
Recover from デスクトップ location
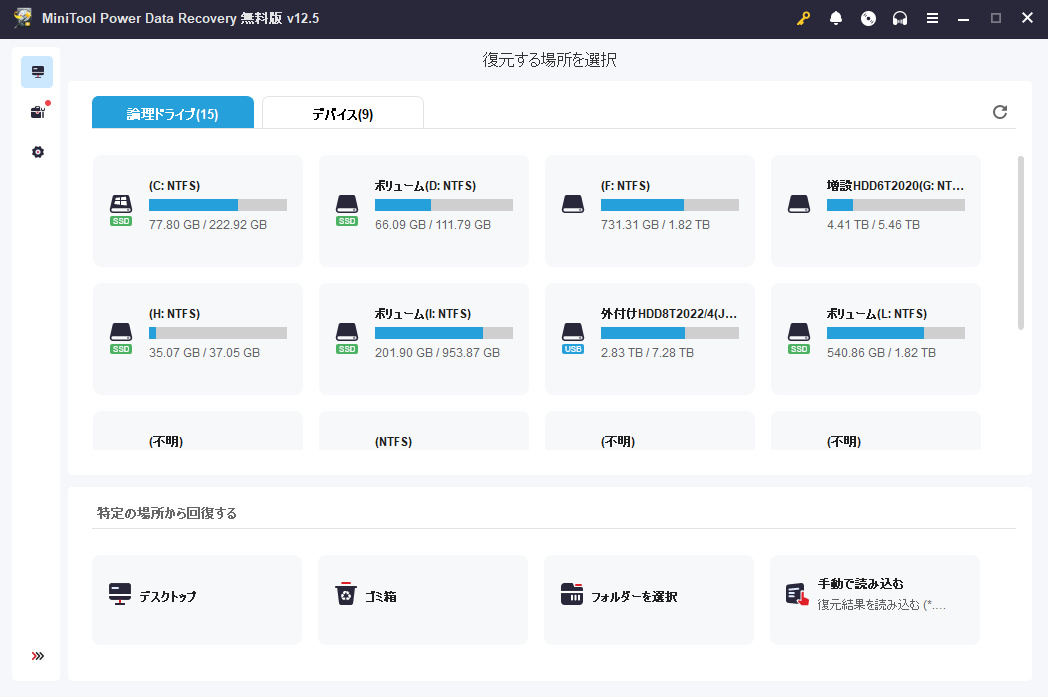point(196,600)
